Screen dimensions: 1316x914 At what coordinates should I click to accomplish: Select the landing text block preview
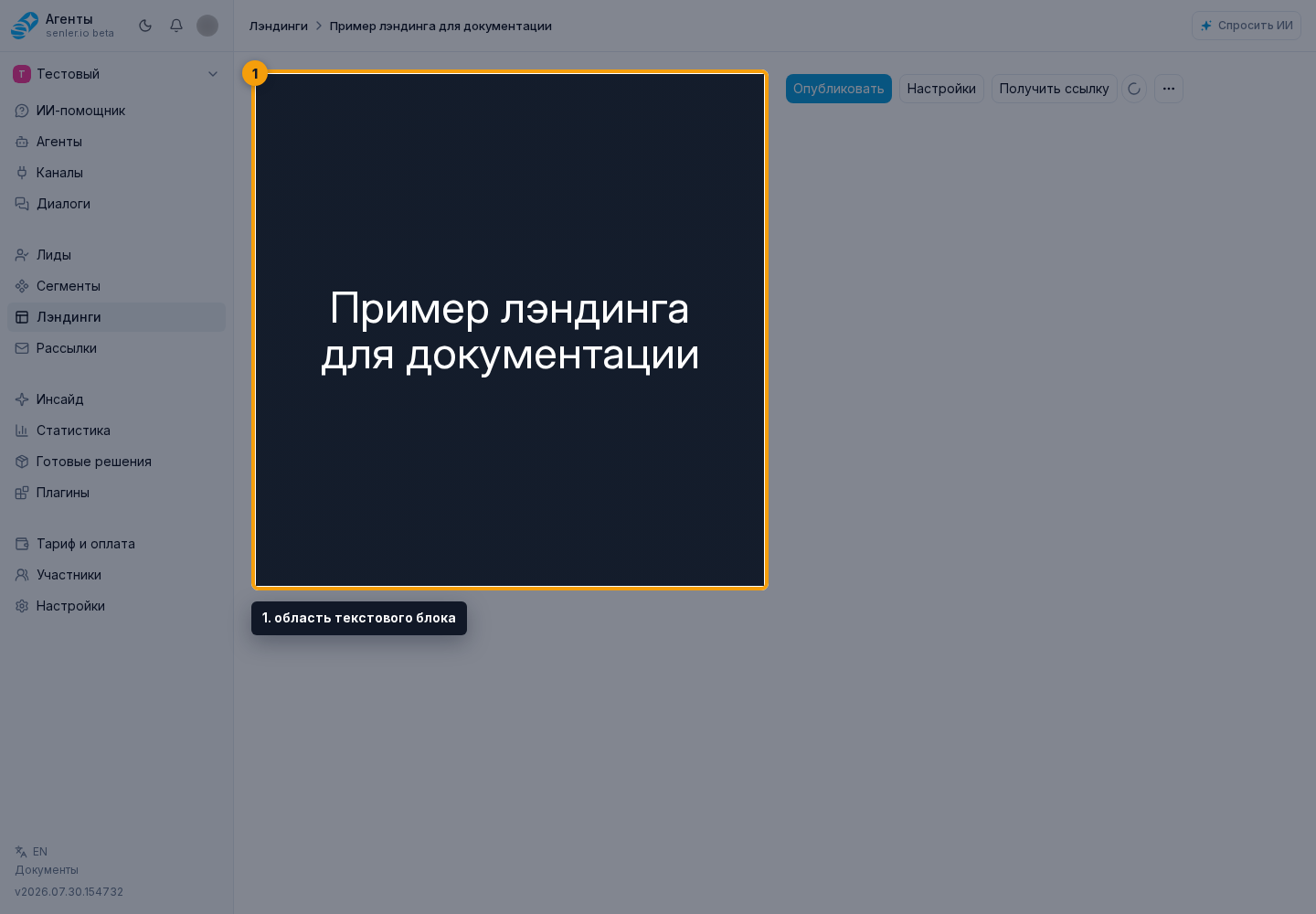[x=510, y=330]
